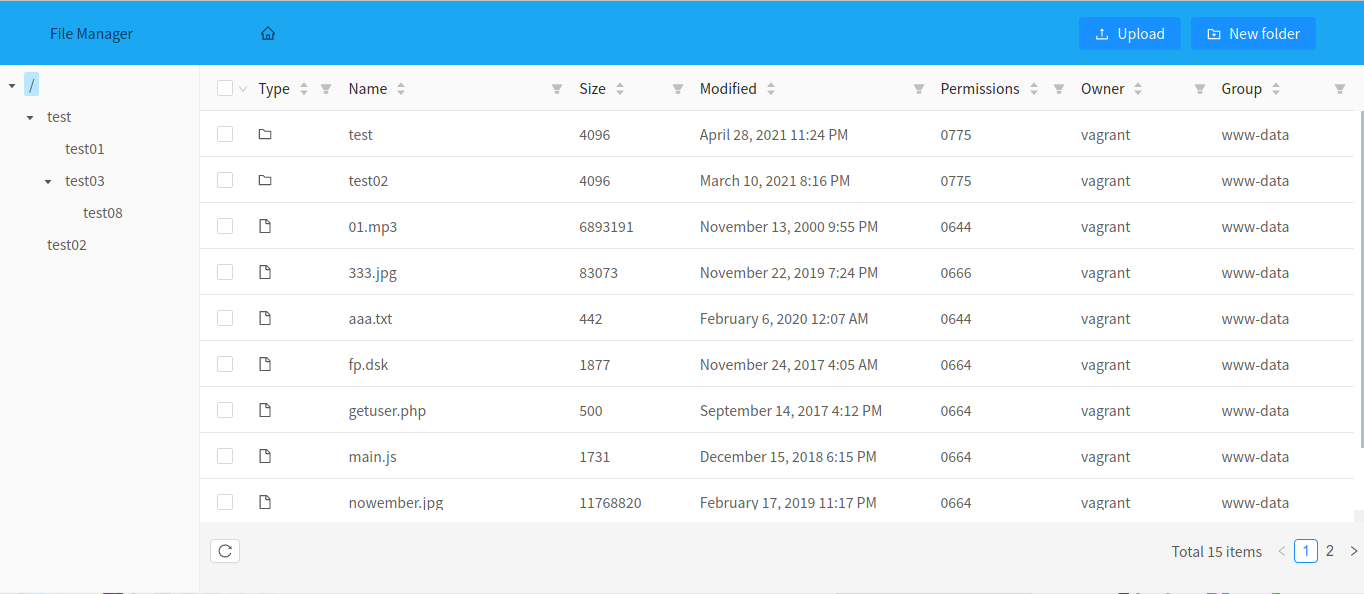Screen dimensions: 1364x594
Task: Open the selection dropdown arrow beside header checkbox
Action: (x=243, y=89)
